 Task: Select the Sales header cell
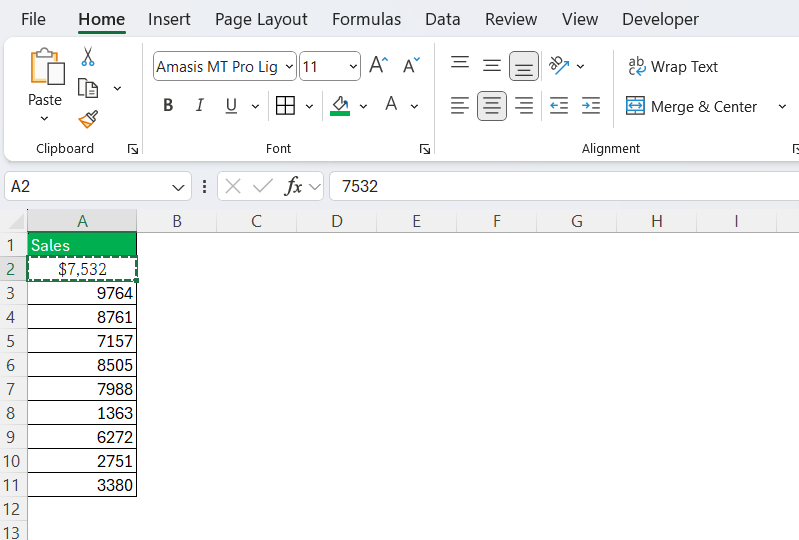click(82, 245)
